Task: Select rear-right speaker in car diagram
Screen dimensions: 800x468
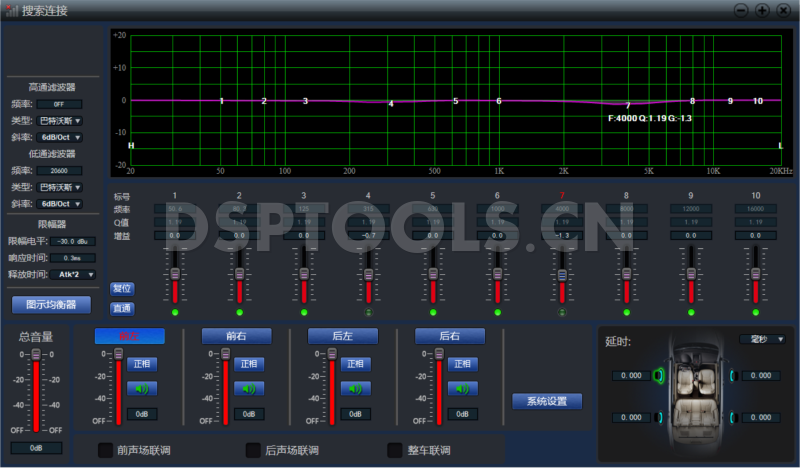Action: point(733,417)
